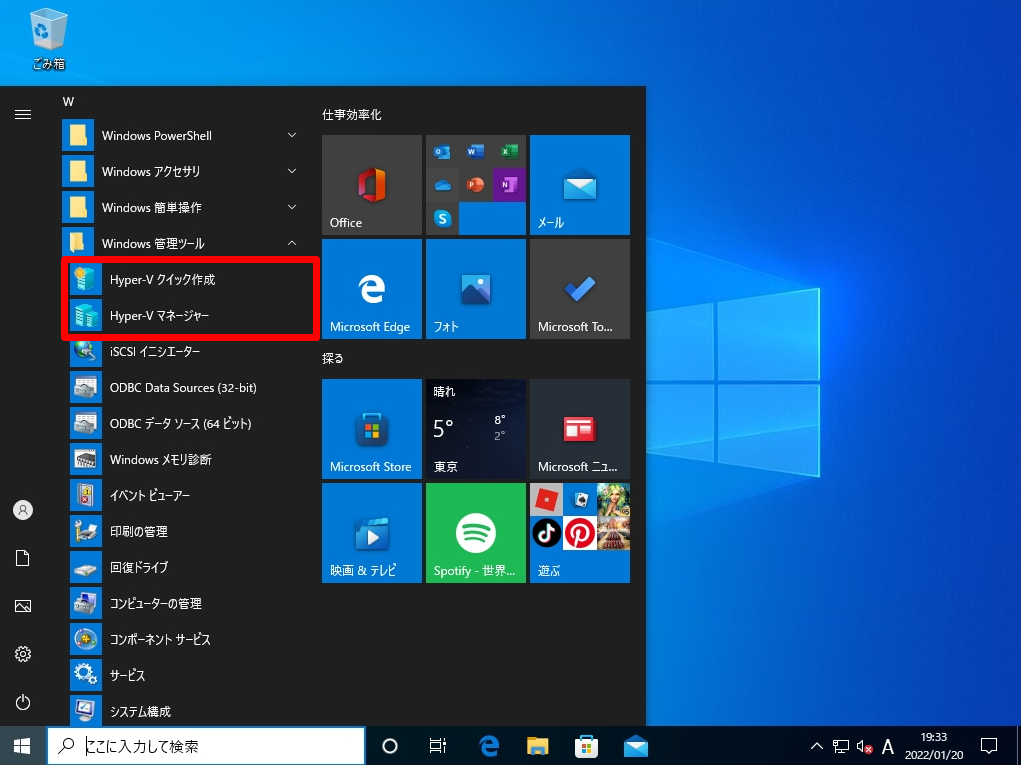The width and height of the screenshot is (1021, 765).
Task: Open Hyper-V クイック作成 from the app list
Action: point(189,280)
